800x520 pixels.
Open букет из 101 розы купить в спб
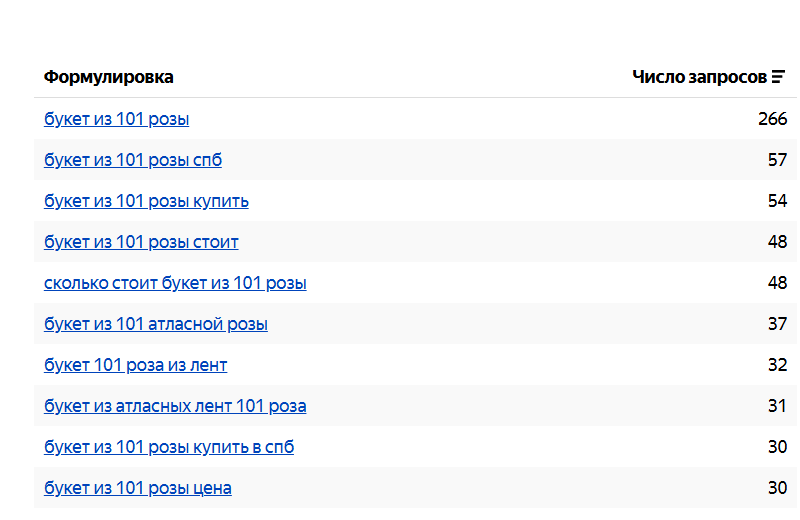coord(169,447)
